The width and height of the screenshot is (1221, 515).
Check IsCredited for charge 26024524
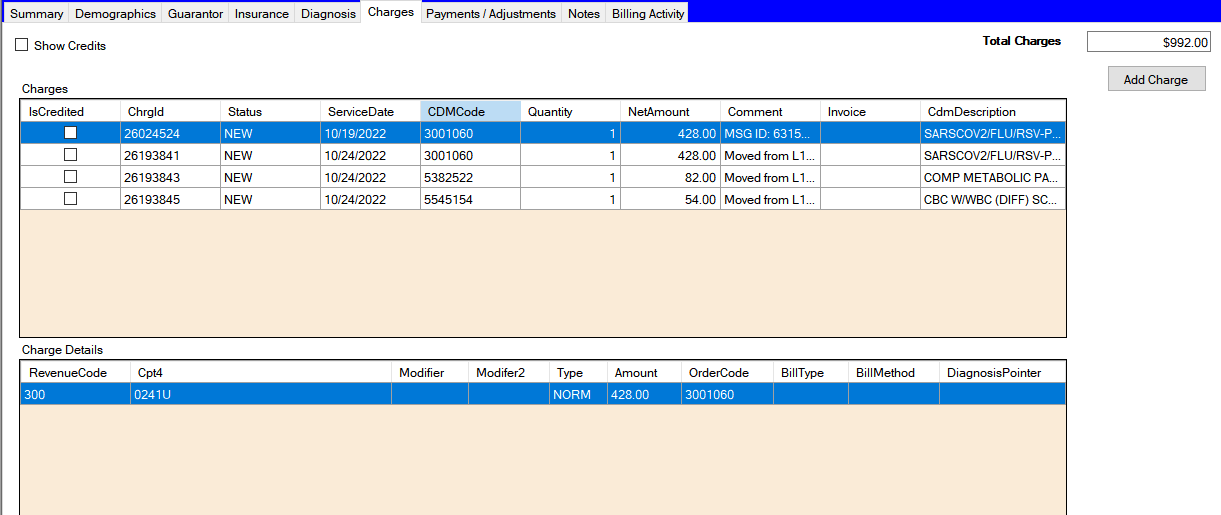(70, 133)
